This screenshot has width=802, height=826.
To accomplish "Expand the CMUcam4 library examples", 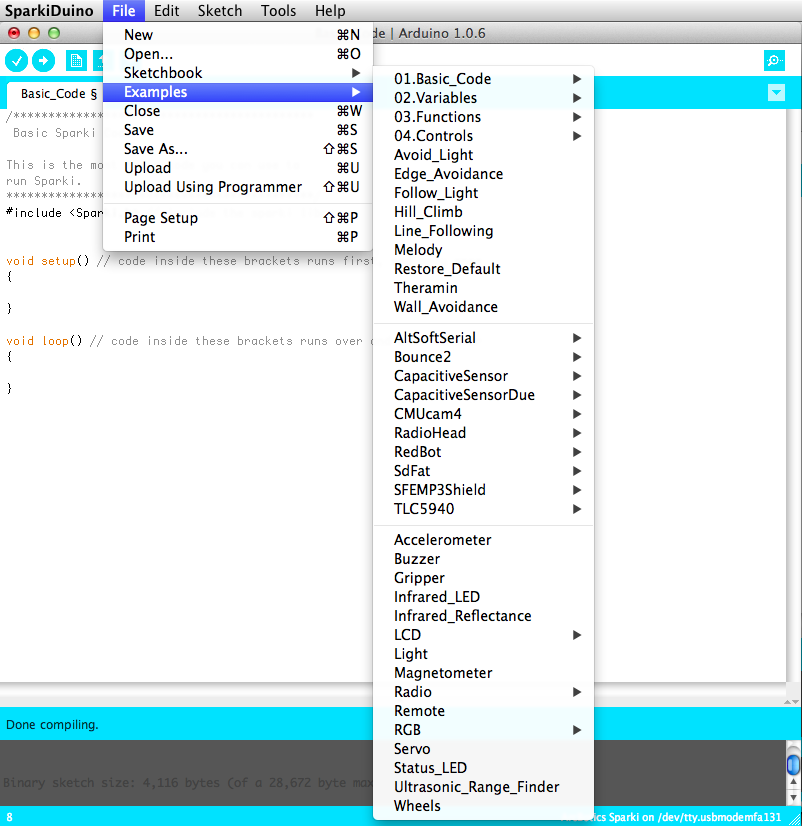I will 484,414.
